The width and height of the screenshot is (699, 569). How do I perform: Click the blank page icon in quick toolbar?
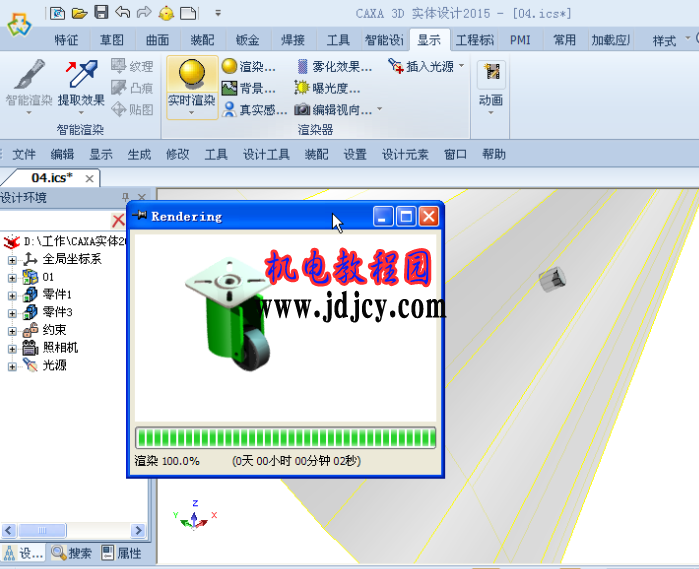(x=188, y=13)
